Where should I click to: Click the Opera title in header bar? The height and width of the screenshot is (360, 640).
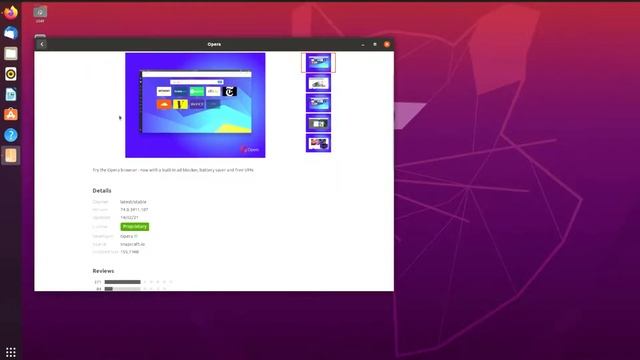tap(214, 44)
